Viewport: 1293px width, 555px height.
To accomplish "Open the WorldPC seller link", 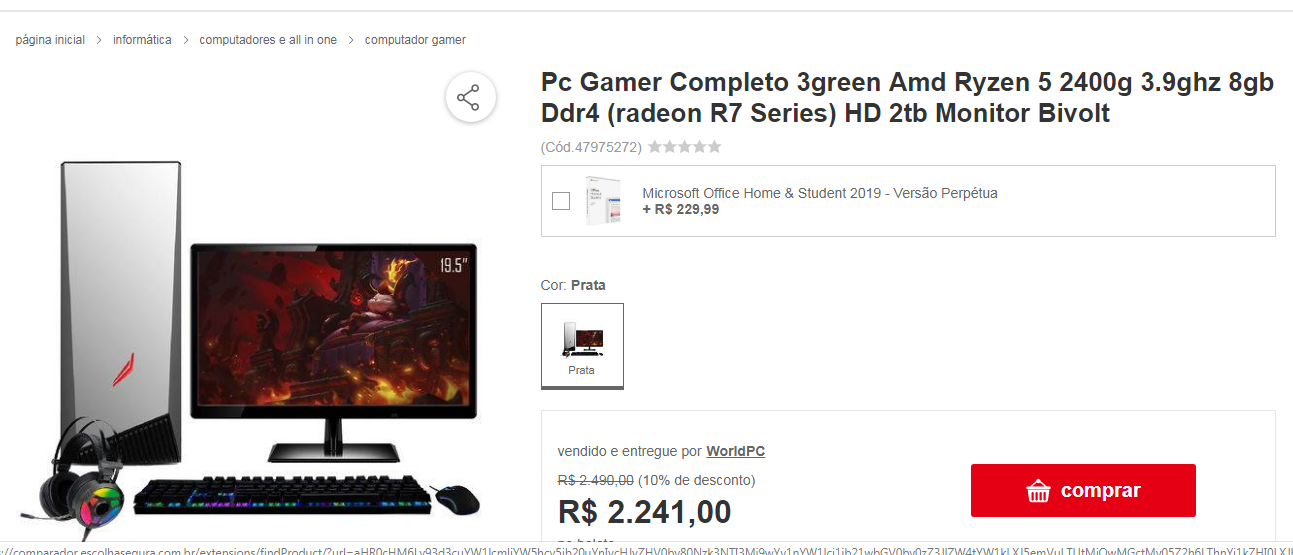I will [735, 451].
